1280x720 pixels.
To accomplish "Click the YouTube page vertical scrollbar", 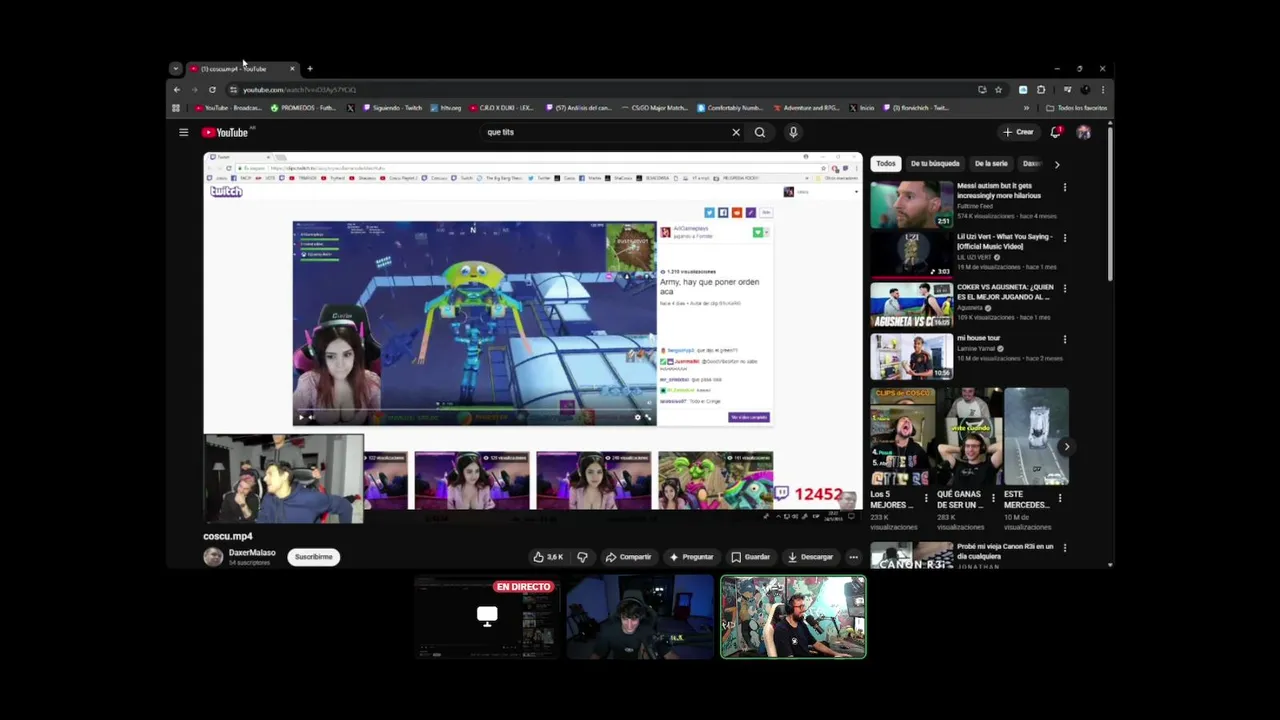I will [1110, 205].
